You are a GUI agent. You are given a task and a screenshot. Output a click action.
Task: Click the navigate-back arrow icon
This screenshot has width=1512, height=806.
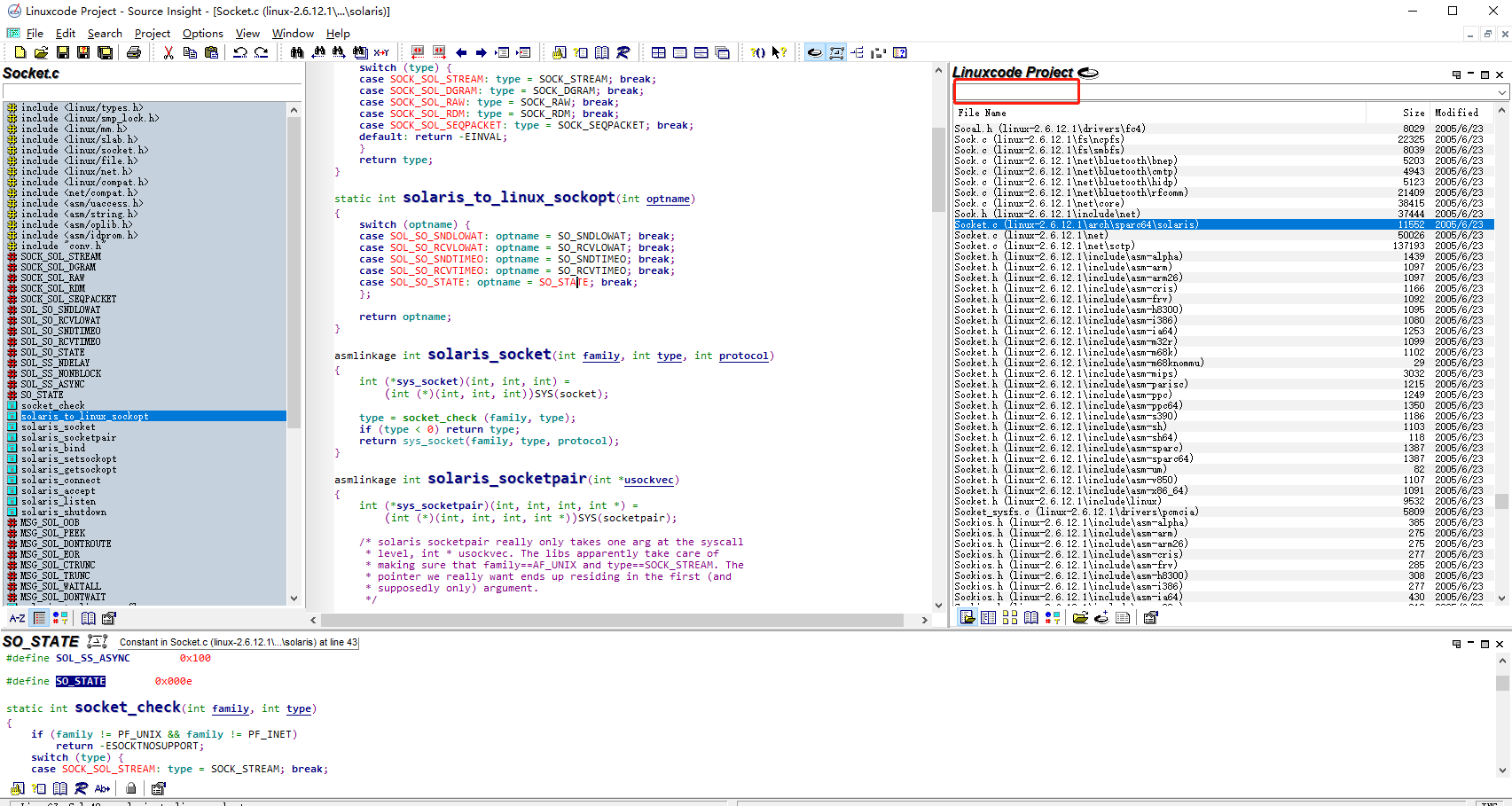[460, 52]
